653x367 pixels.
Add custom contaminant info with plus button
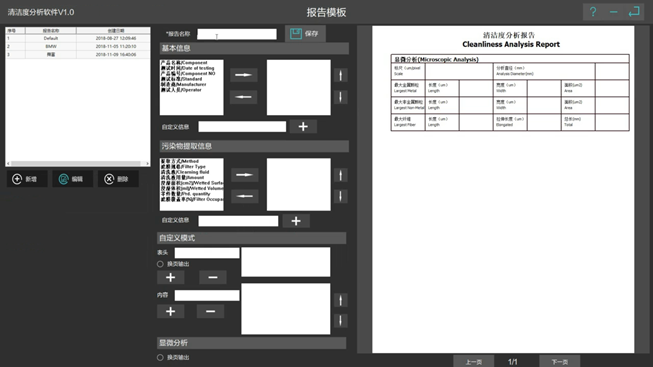pos(296,221)
